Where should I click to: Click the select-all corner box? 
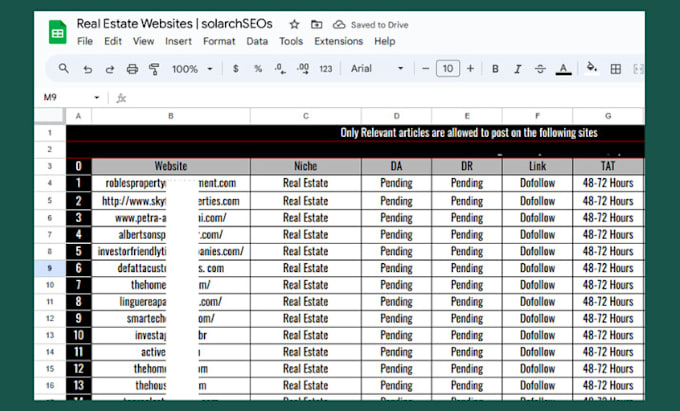pos(50,116)
